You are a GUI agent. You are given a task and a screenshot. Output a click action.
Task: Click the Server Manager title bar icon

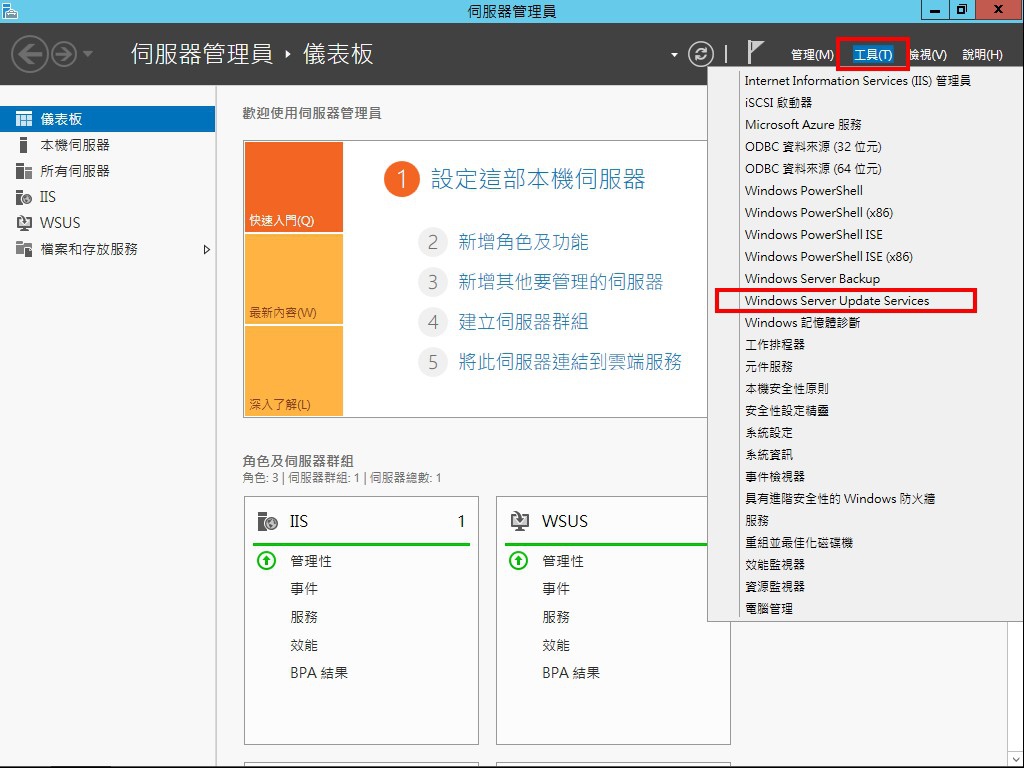click(10, 10)
